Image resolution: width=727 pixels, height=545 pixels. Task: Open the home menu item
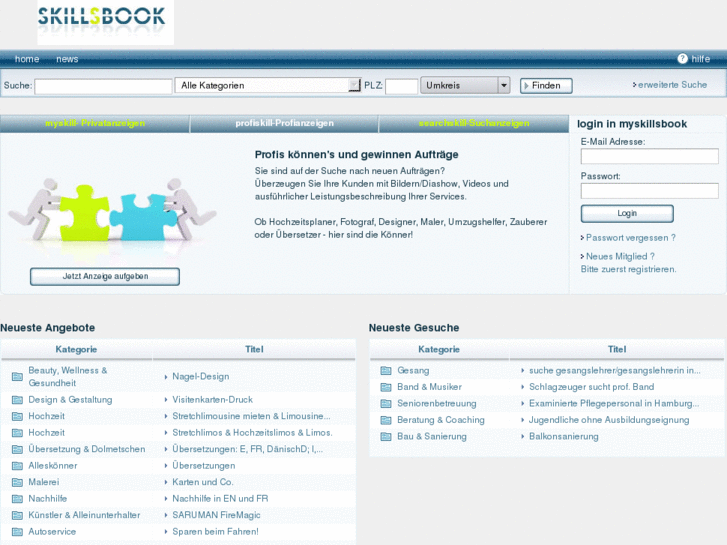pos(27,59)
